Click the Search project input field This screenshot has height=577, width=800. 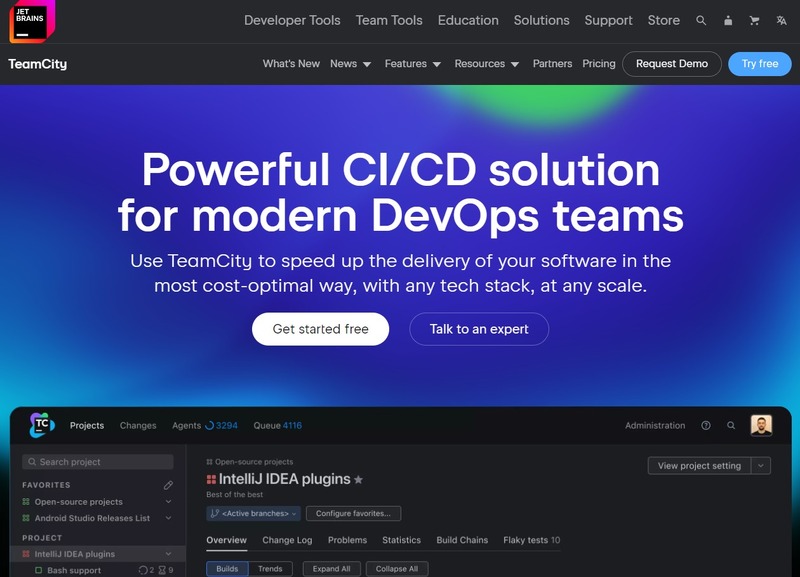98,462
